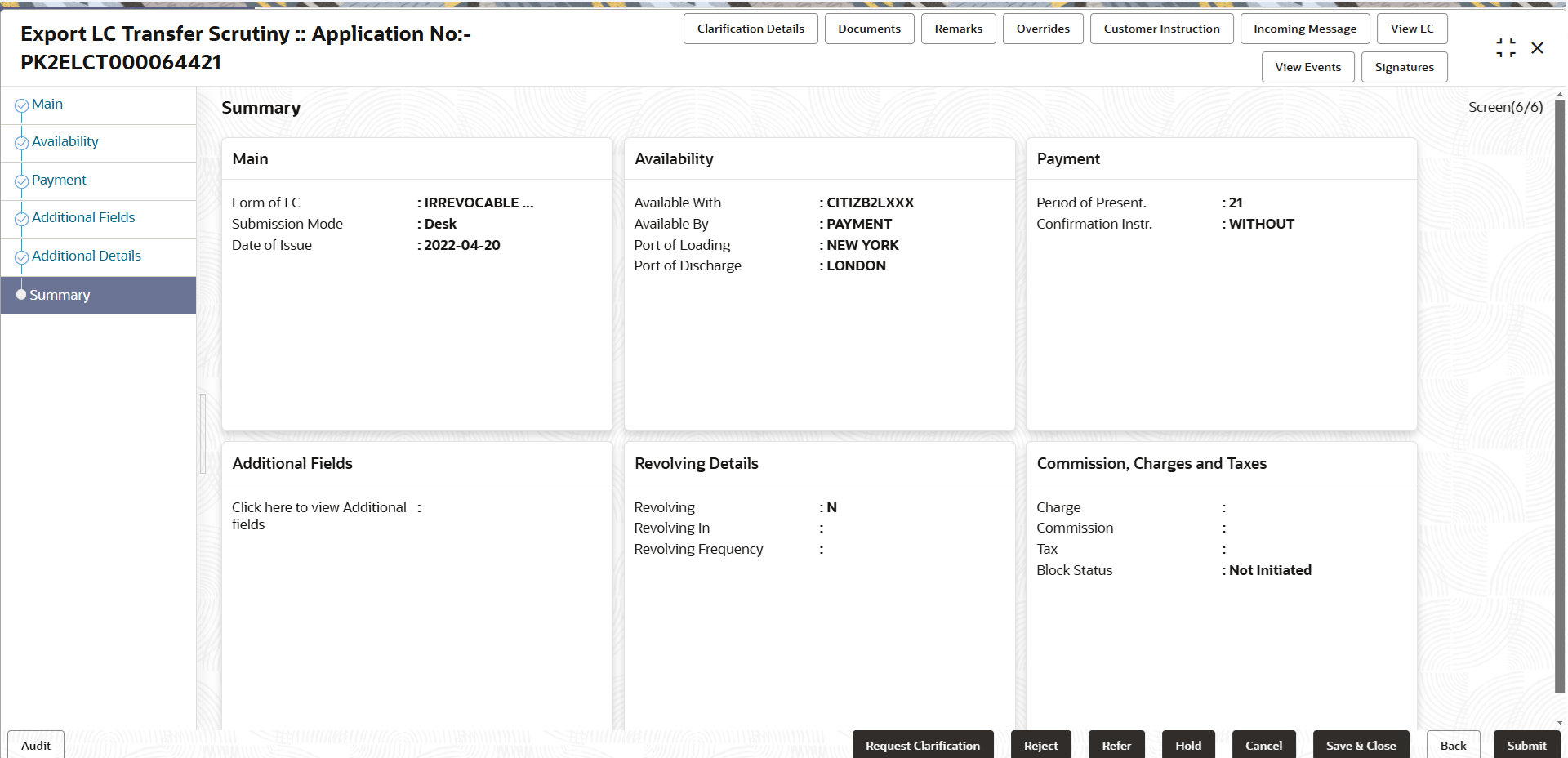The image size is (1568, 758).
Task: Reject the application
Action: pos(1041,745)
